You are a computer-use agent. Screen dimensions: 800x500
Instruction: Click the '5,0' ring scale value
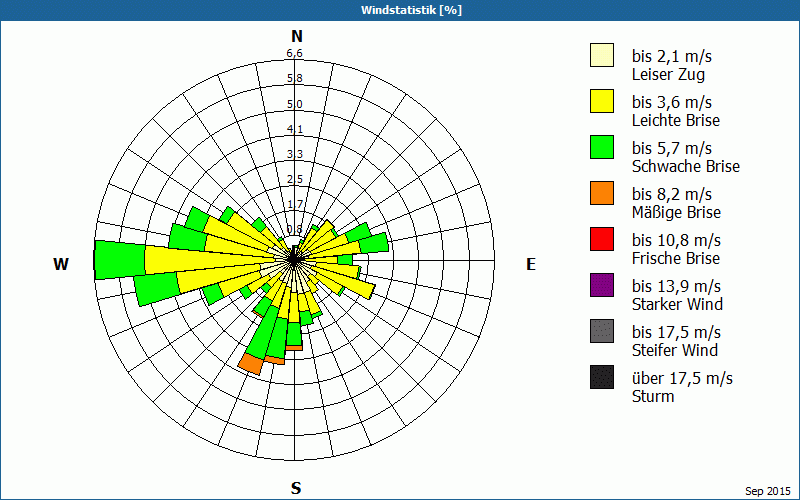coord(294,104)
